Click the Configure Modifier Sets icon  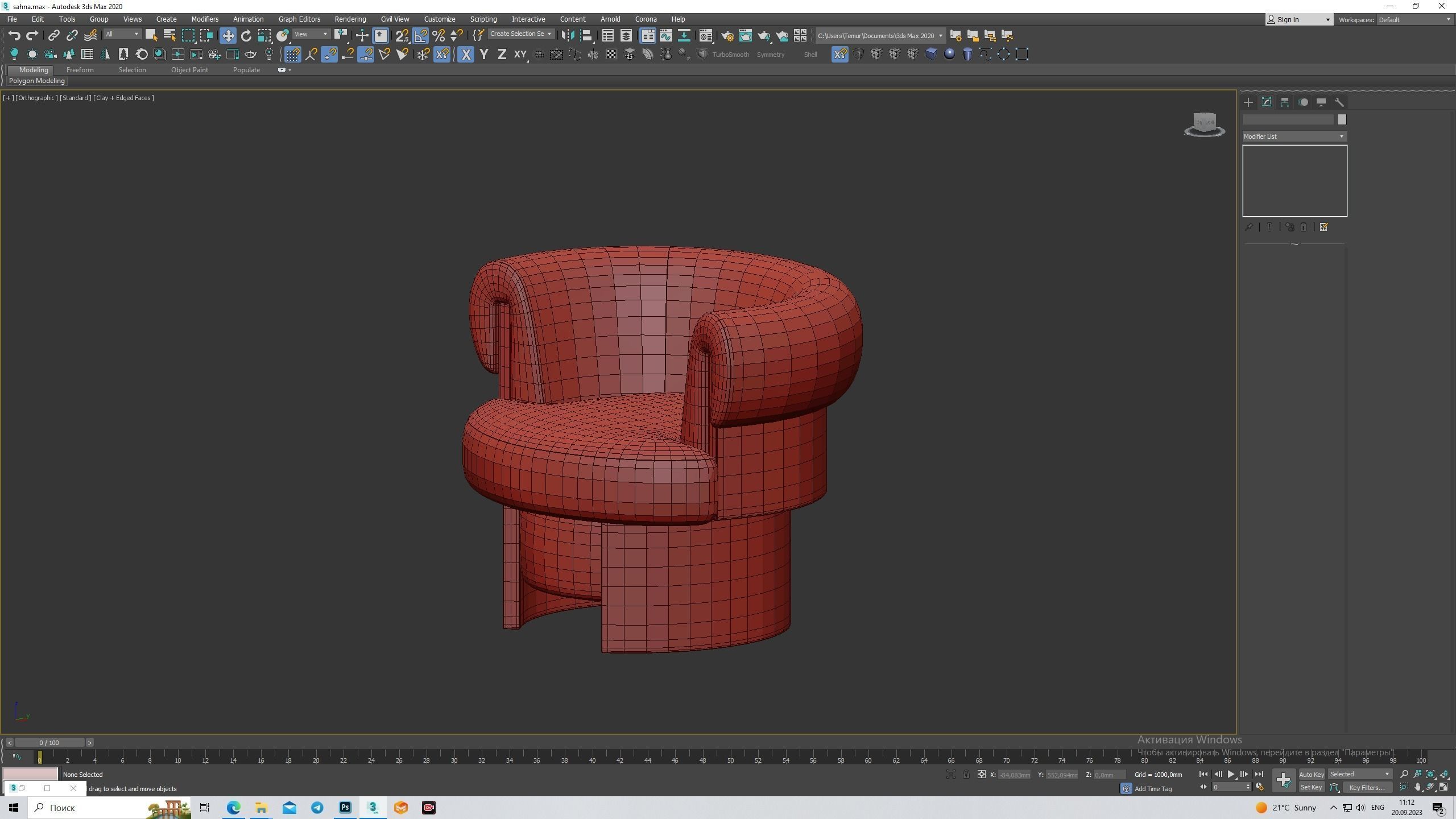(x=1323, y=227)
